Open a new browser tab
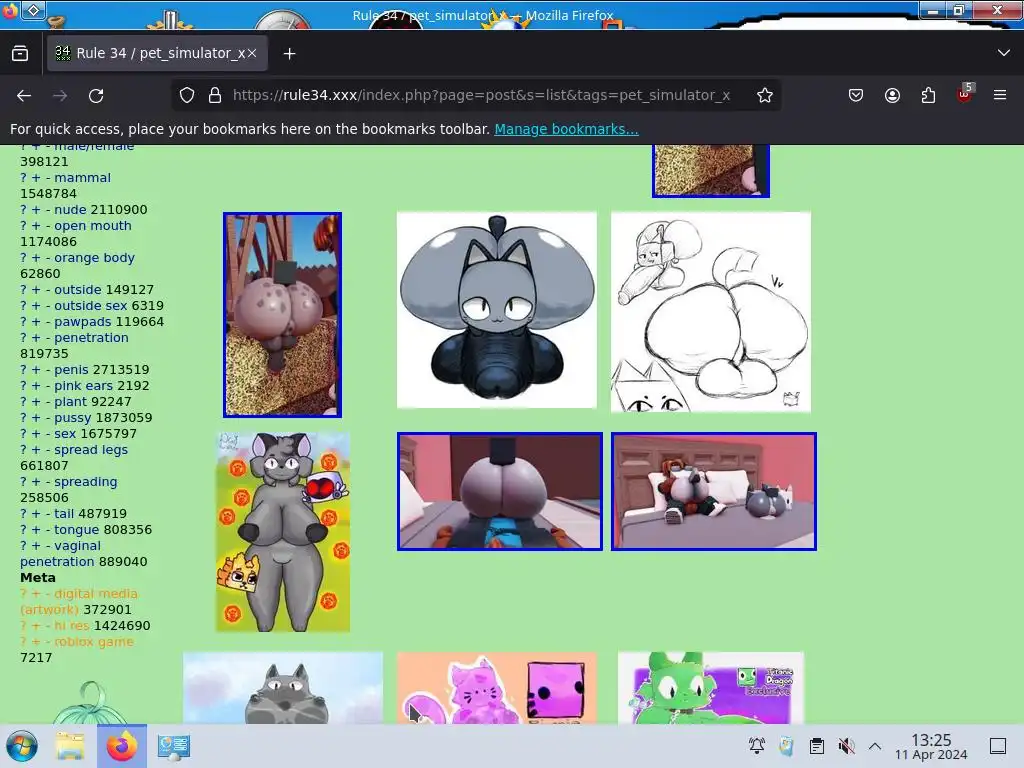 tap(289, 54)
